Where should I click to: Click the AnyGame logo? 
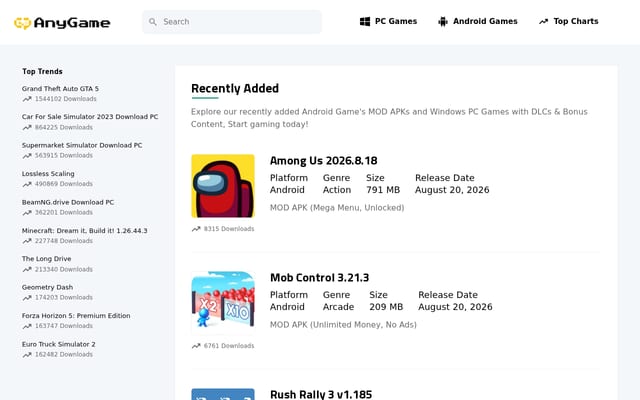tap(62, 22)
